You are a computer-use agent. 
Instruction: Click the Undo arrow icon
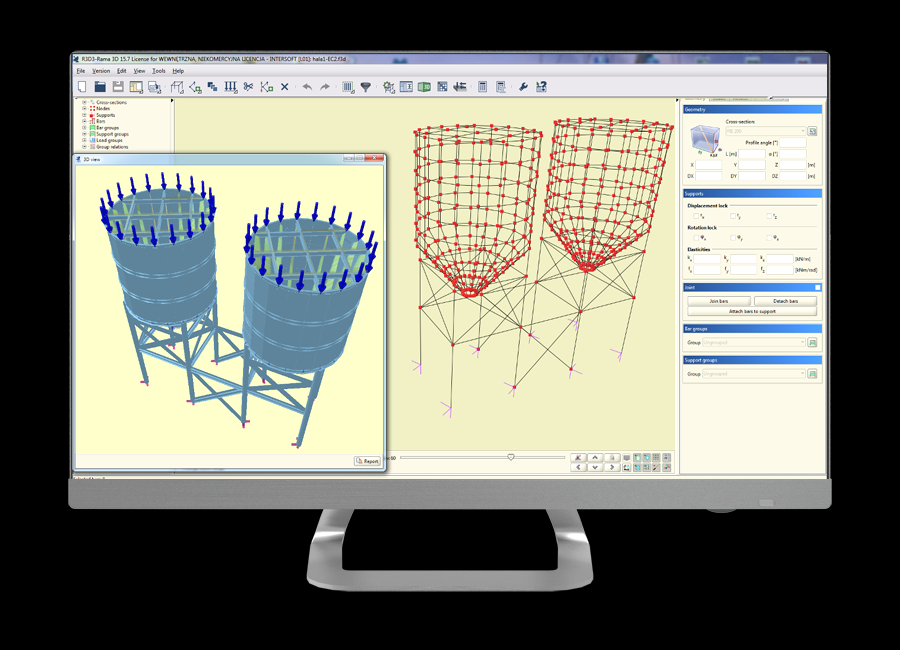coord(307,87)
